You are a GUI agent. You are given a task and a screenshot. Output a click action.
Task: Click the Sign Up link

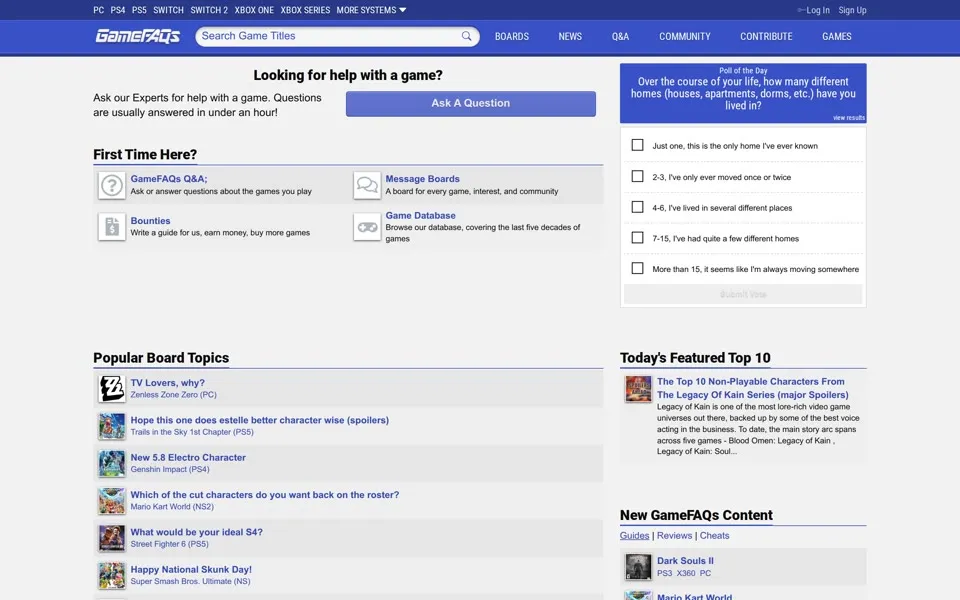point(852,10)
